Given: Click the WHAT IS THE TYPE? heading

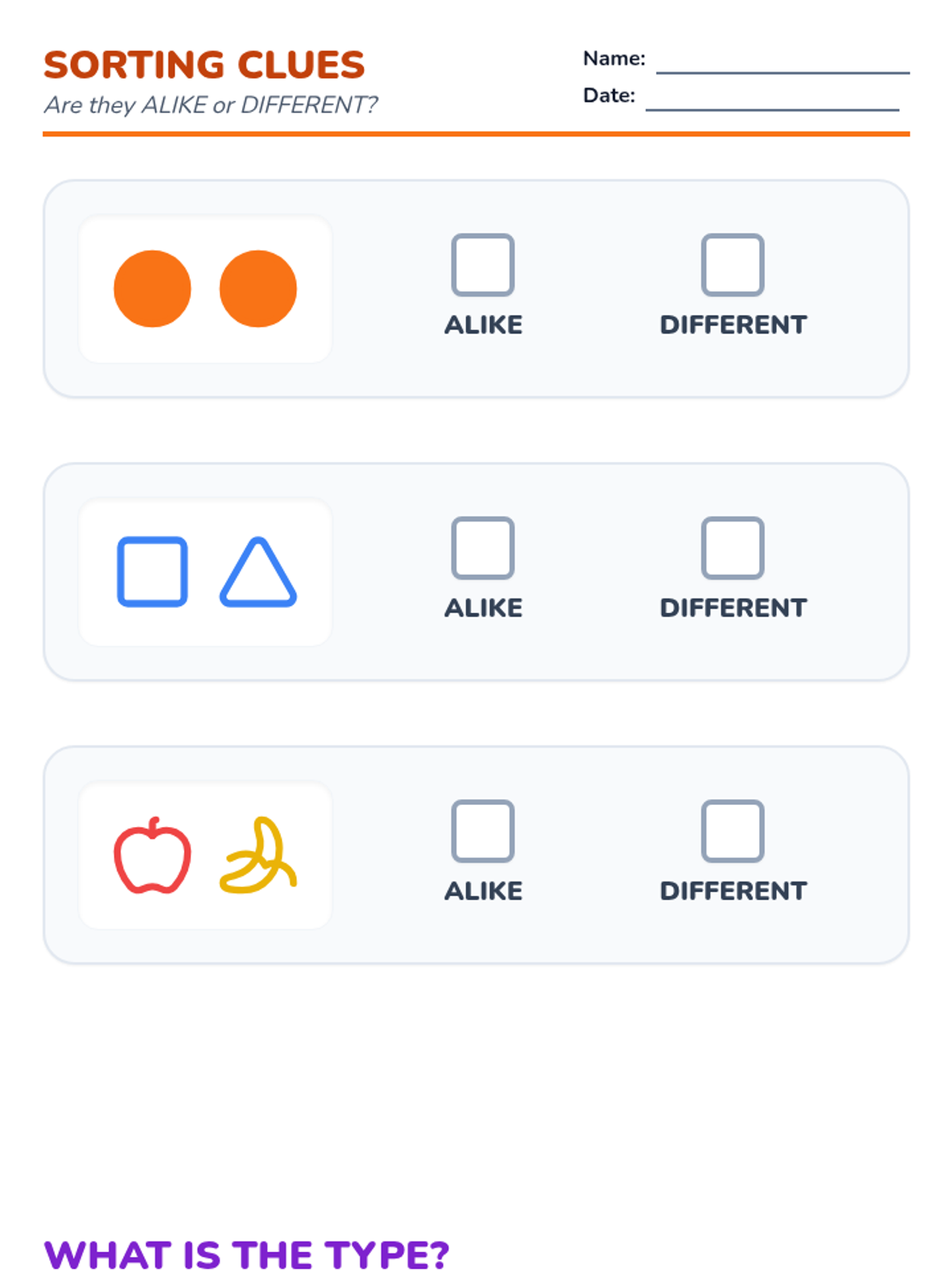Looking at the screenshot, I should pos(246,1255).
